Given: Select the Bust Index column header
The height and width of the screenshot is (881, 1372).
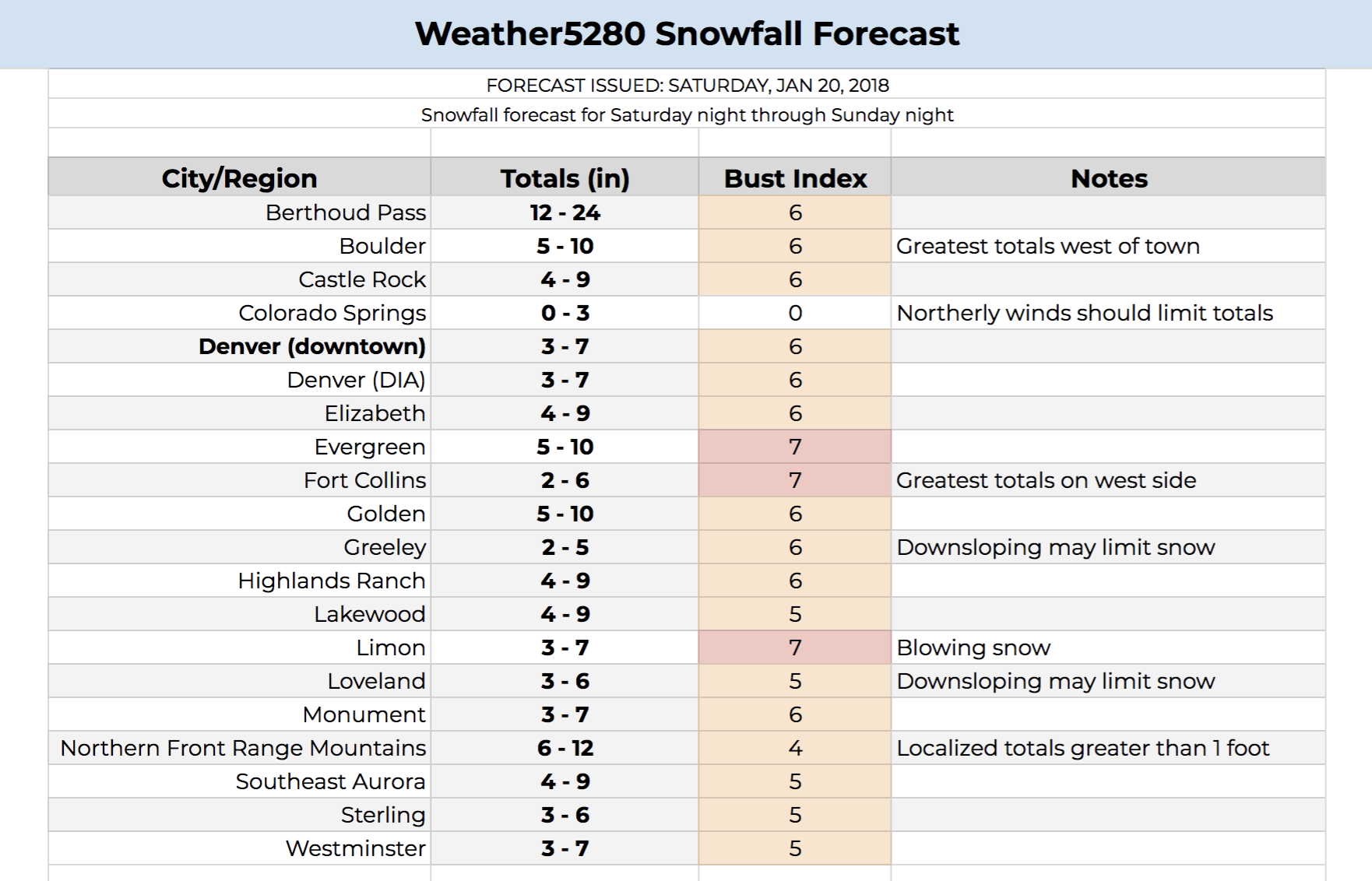Looking at the screenshot, I should (795, 177).
